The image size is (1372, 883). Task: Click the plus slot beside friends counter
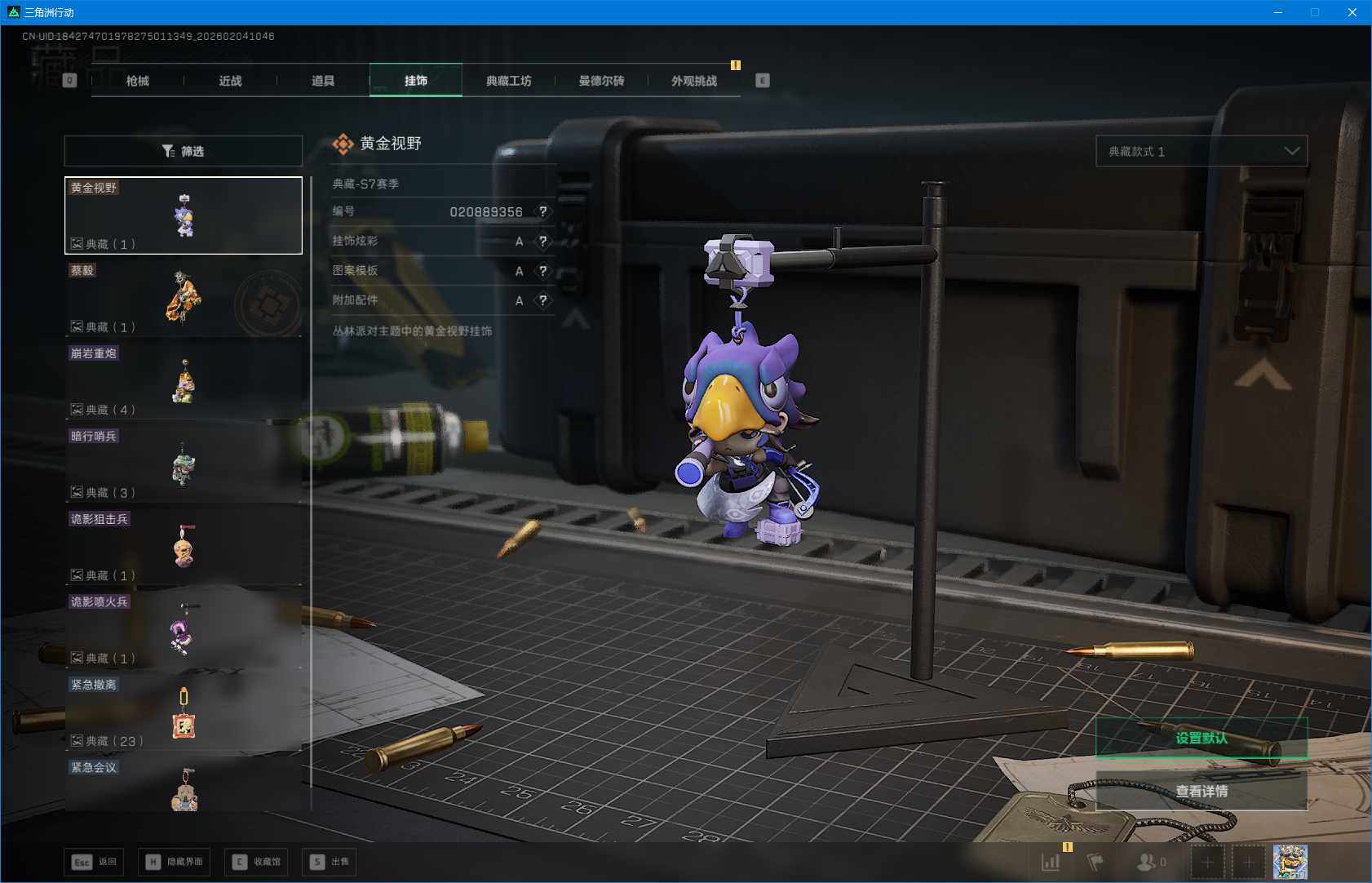coord(1208,862)
